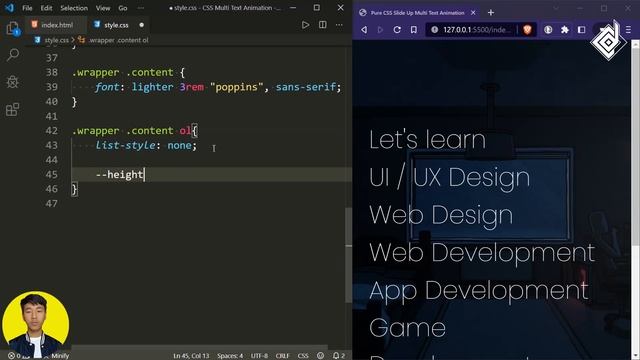The width and height of the screenshot is (640, 360).
Task: Change encoding via UTF-8 status item
Action: pyautogui.click(x=259, y=356)
